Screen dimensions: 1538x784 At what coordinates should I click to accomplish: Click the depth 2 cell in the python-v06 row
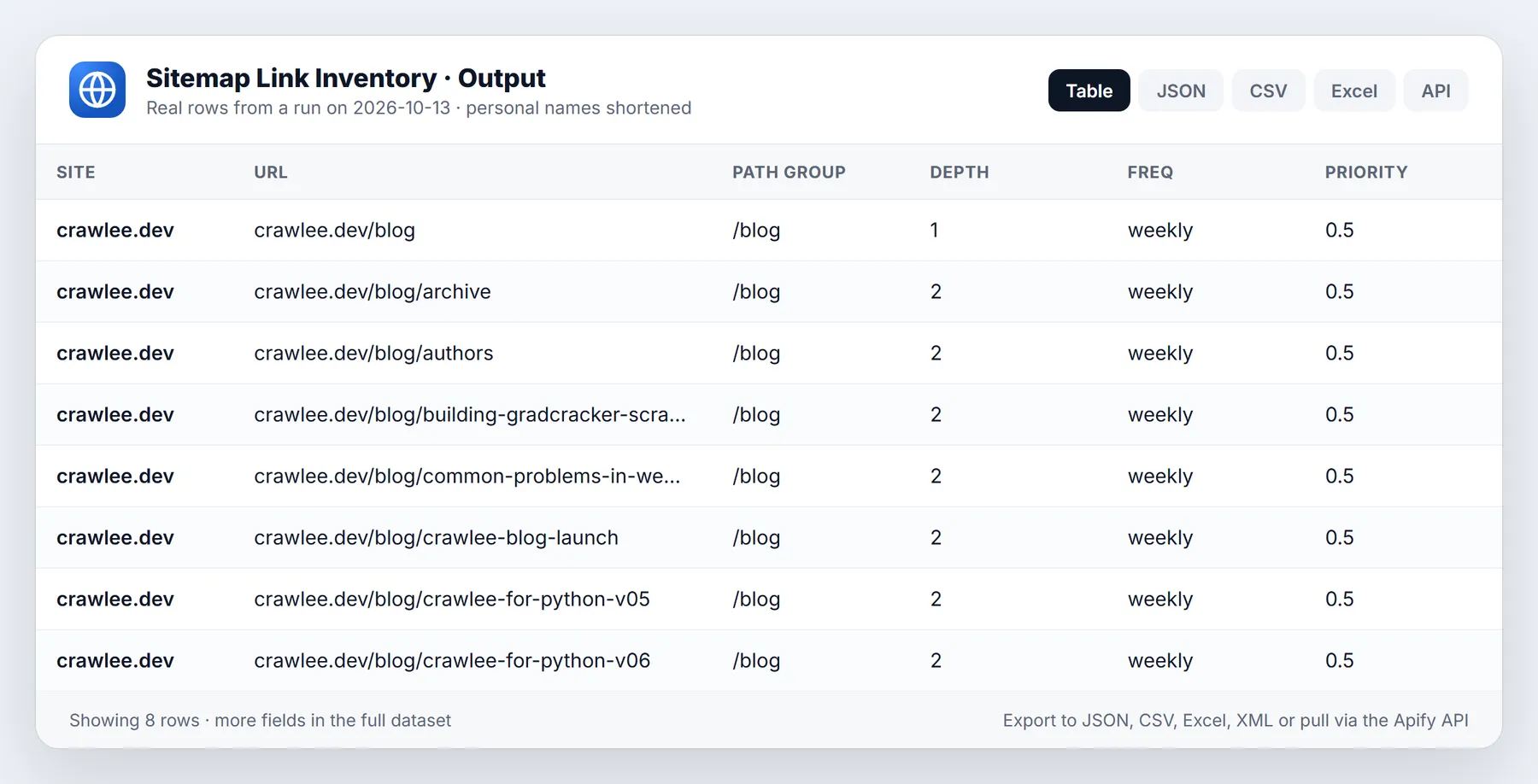coord(936,660)
